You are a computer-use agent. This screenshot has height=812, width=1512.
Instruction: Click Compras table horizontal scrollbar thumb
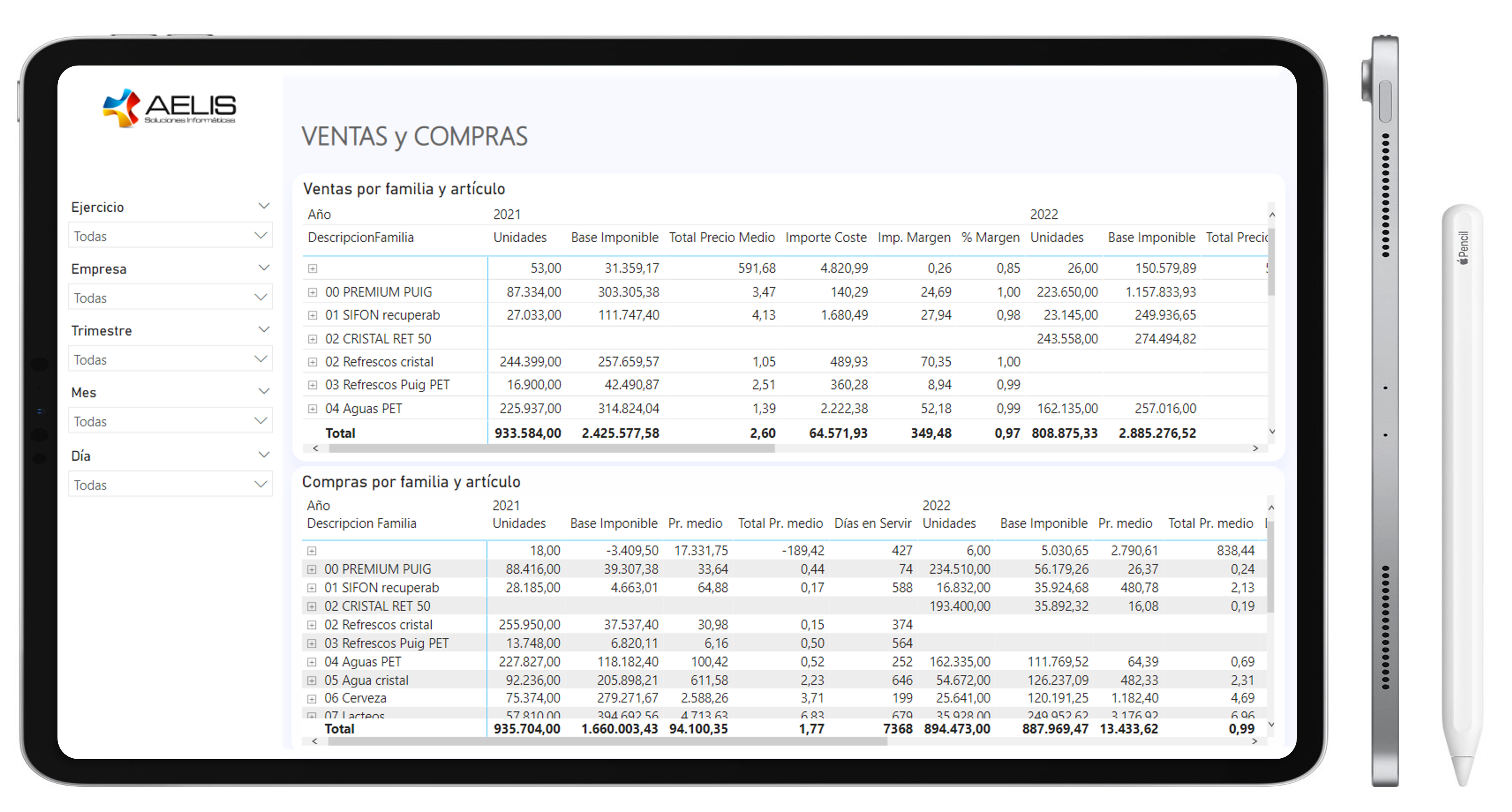click(607, 742)
